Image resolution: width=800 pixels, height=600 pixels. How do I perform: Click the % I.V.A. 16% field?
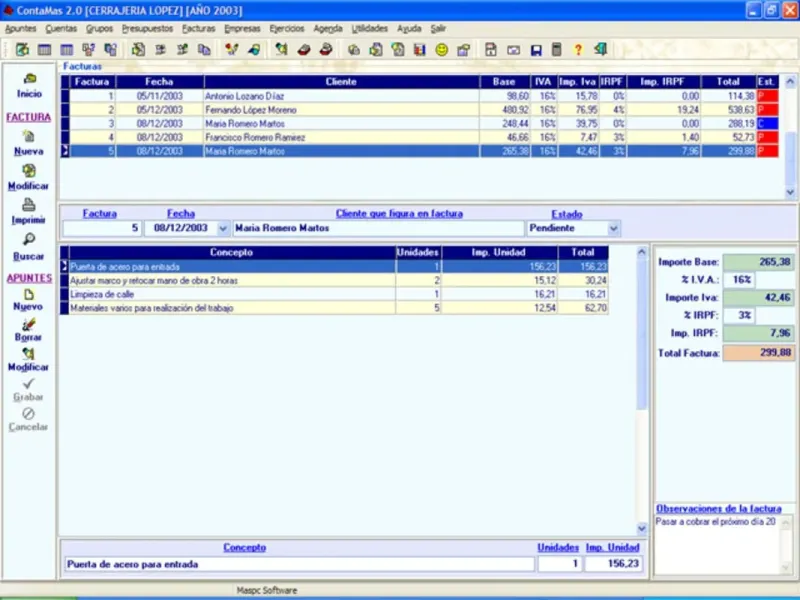pyautogui.click(x=740, y=280)
